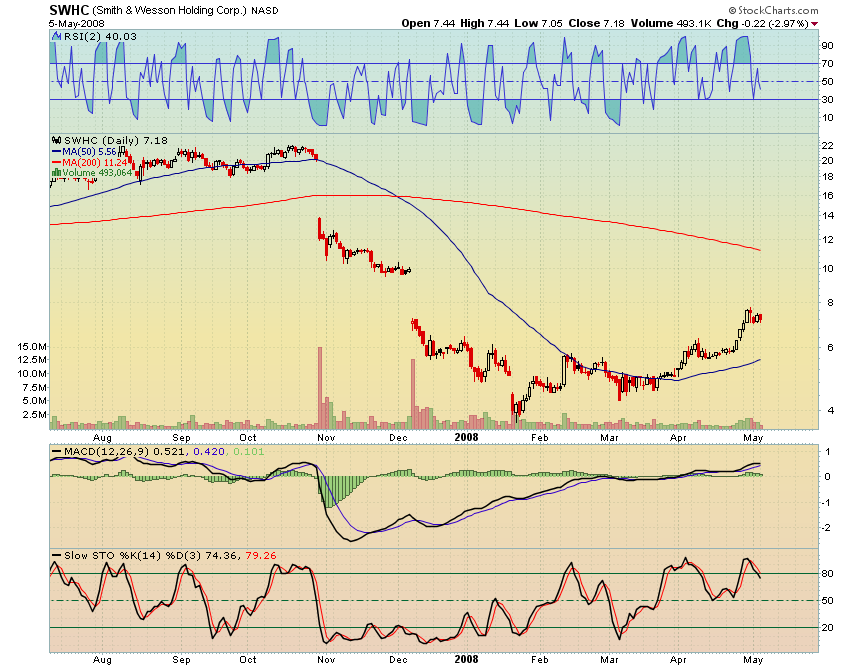Click the Low 7.05 value
Image resolution: width=850 pixels, height=668 pixels.
click(x=538, y=23)
